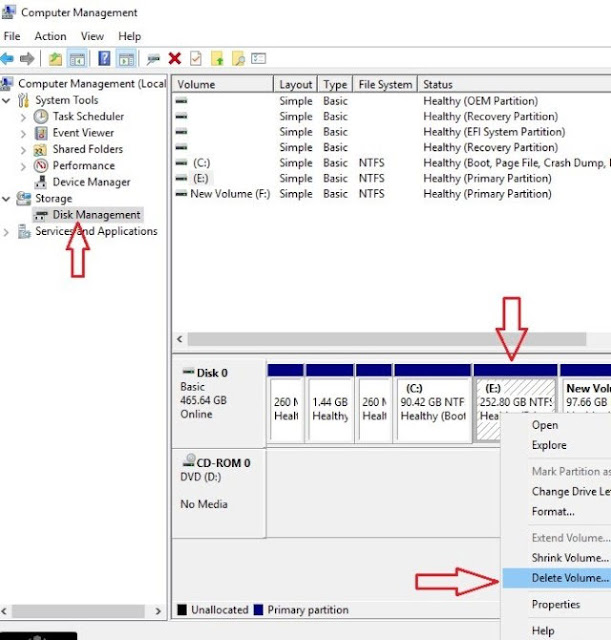
Task: Click the CD-ROM 0 DVD (D:) panel
Action: (219, 493)
